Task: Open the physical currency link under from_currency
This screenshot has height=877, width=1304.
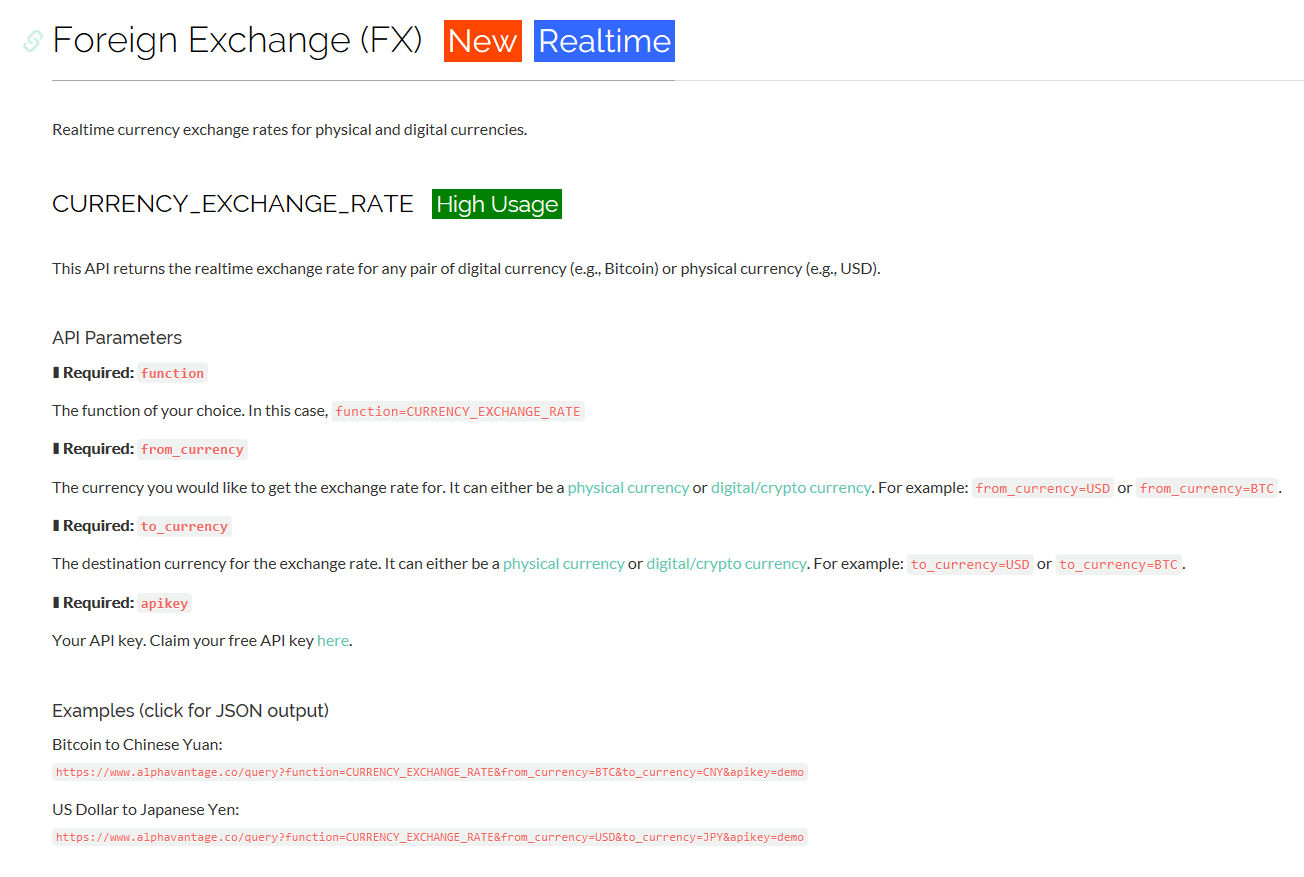Action: [x=628, y=488]
